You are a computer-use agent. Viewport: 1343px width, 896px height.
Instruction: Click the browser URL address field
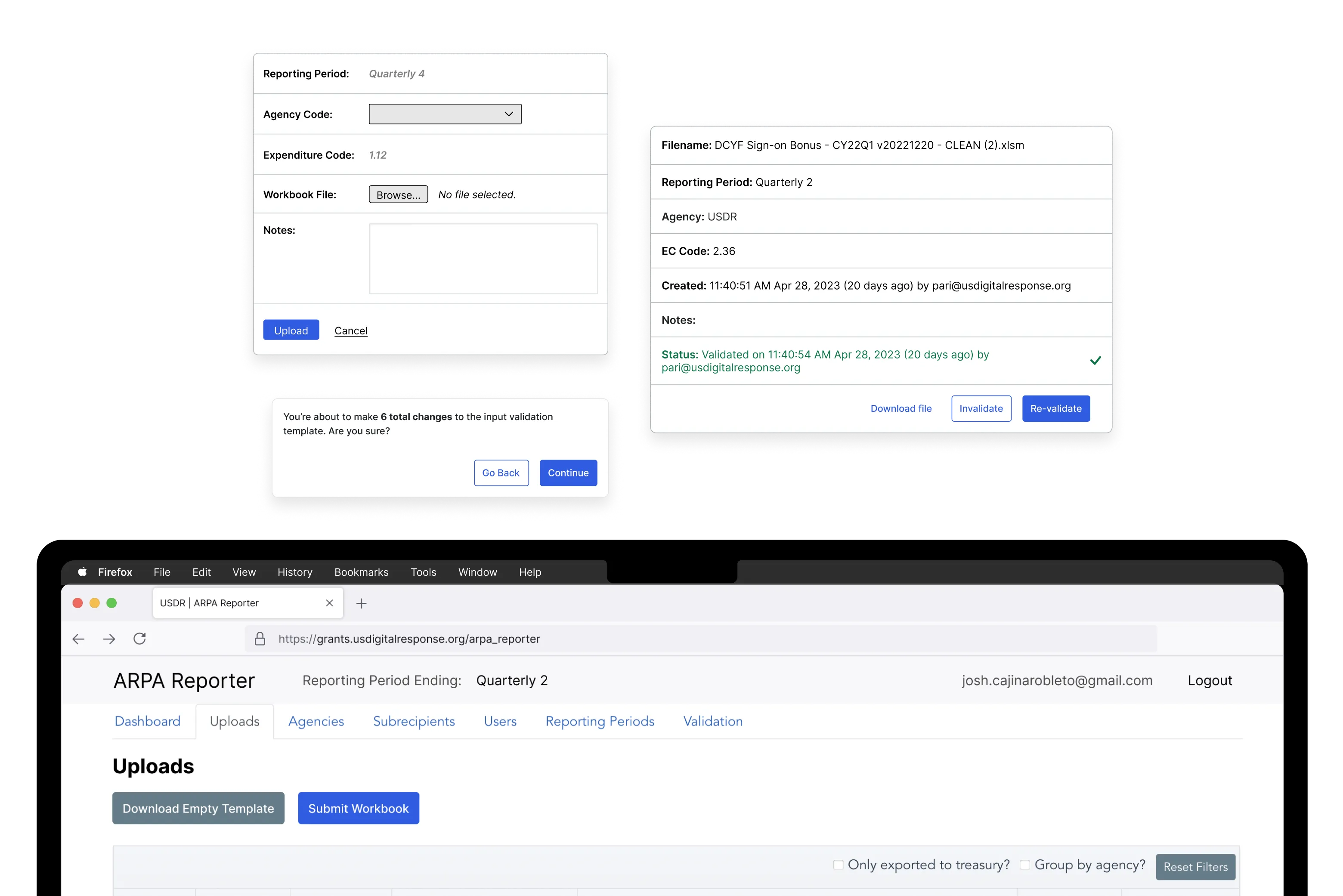(x=701, y=638)
